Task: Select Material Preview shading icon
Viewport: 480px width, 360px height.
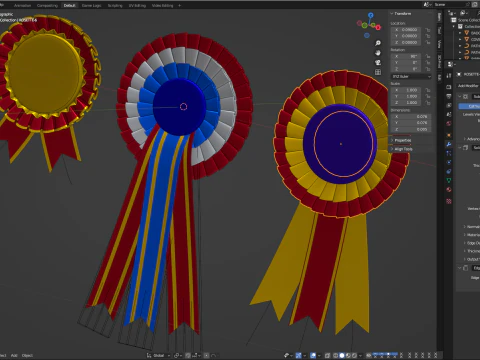Action: [x=348, y=355]
